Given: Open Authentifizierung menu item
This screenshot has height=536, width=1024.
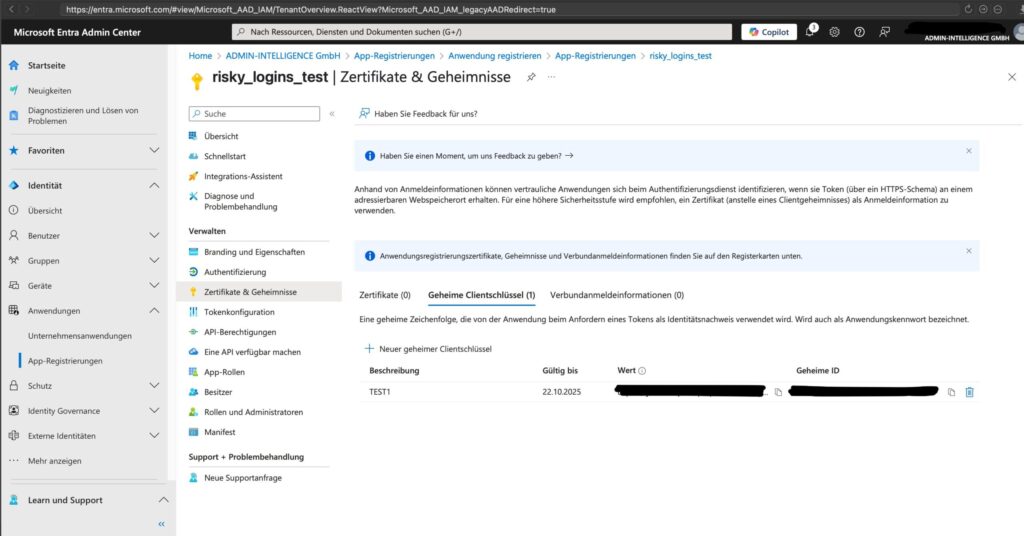Looking at the screenshot, I should point(234,272).
